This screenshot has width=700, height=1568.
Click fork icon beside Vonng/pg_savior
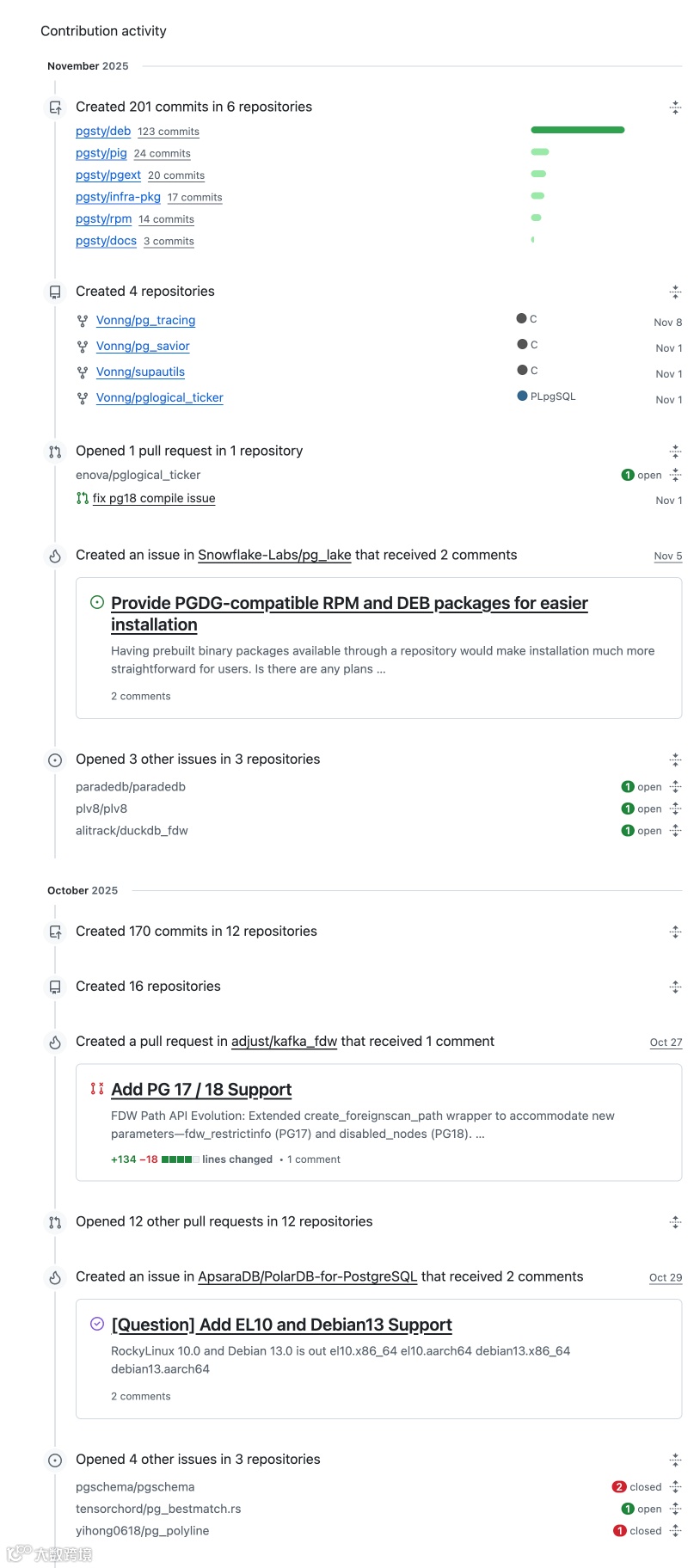tap(83, 347)
